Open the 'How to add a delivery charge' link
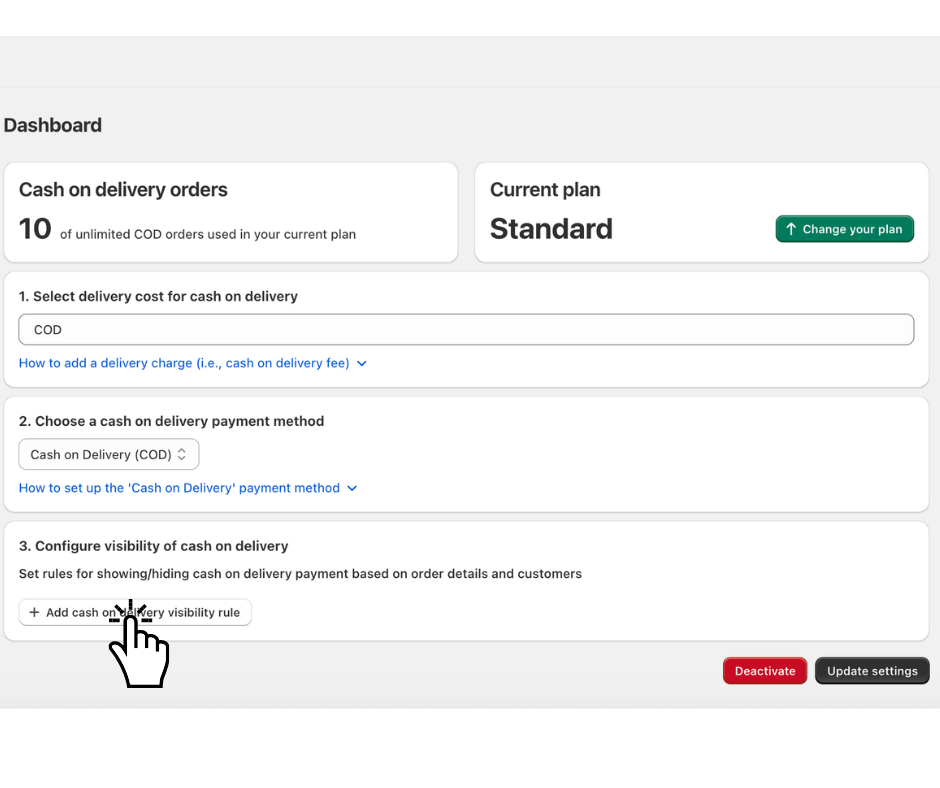Image resolution: width=940 pixels, height=788 pixels. click(184, 363)
